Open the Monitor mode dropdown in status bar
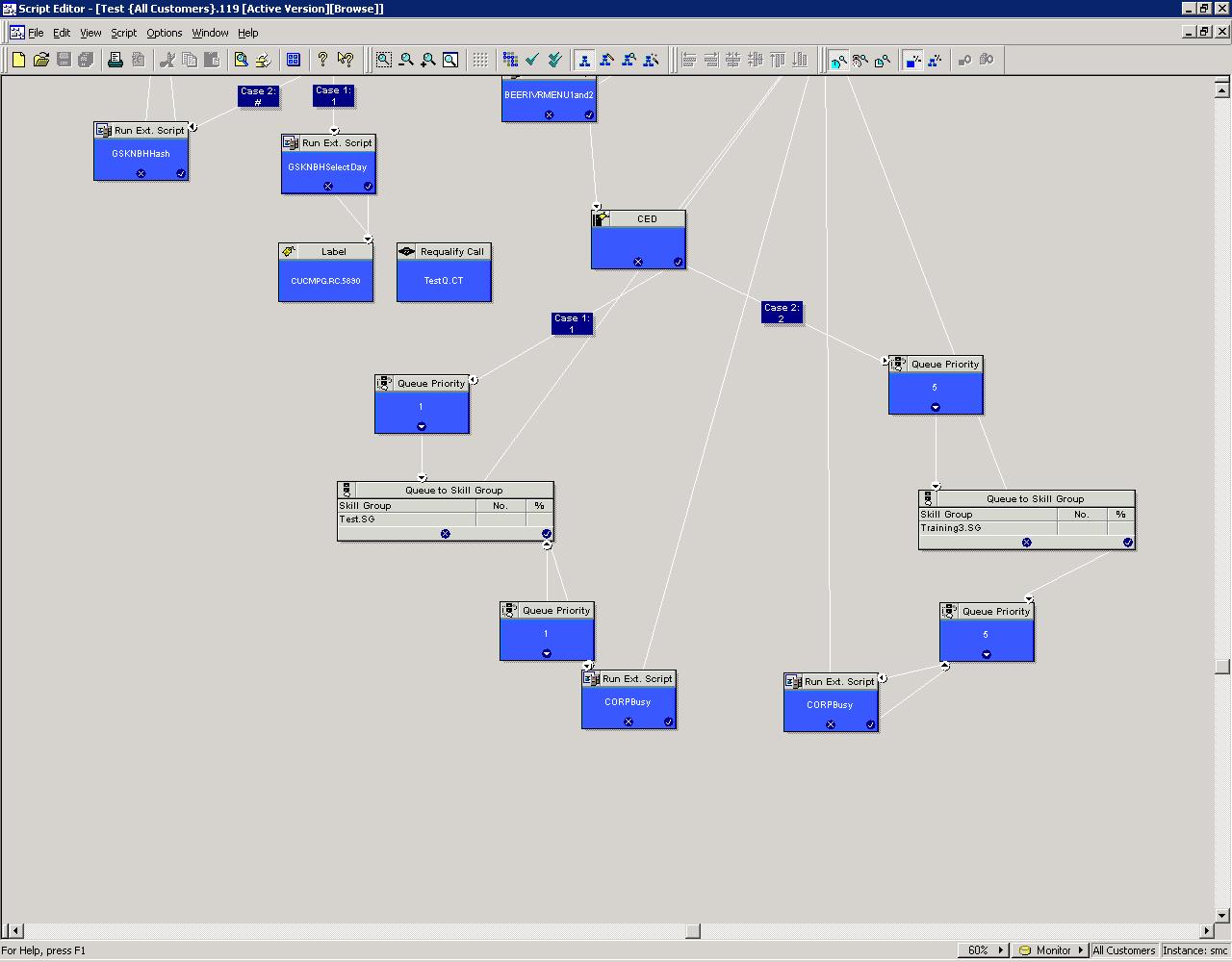The height and width of the screenshot is (962, 1232). pyautogui.click(x=1048, y=950)
